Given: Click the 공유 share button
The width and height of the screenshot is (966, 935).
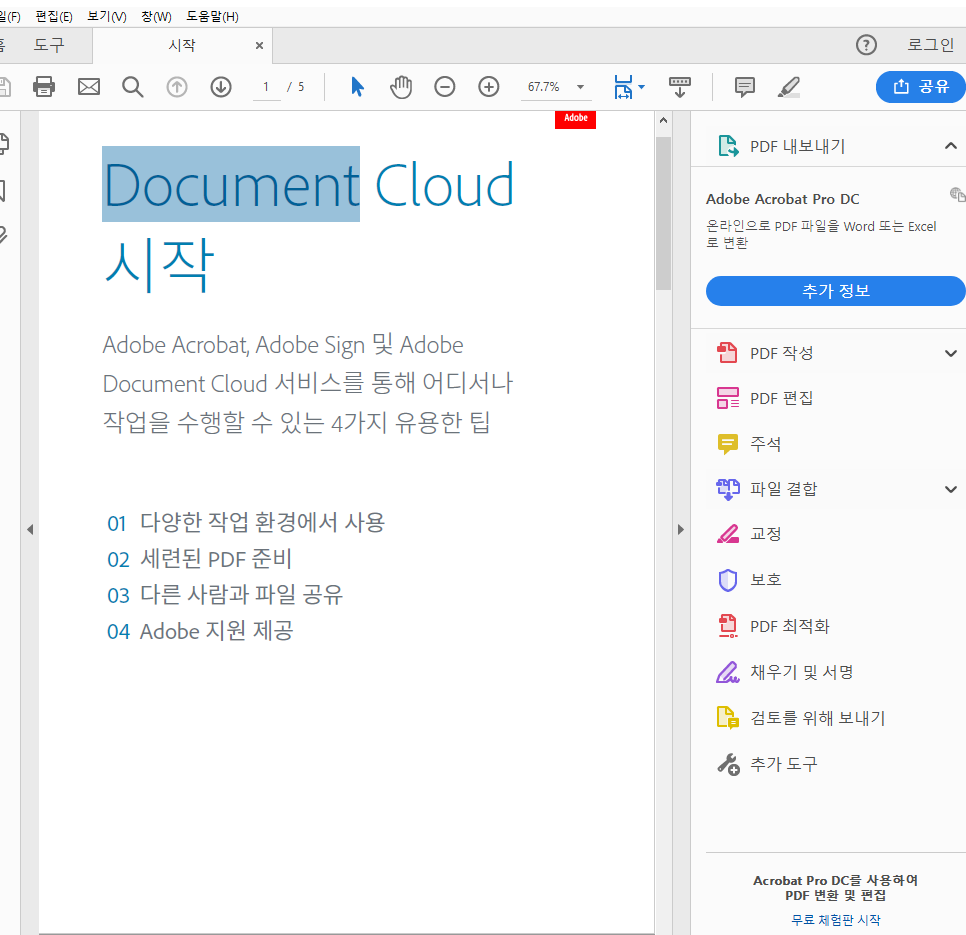Looking at the screenshot, I should click(x=920, y=87).
